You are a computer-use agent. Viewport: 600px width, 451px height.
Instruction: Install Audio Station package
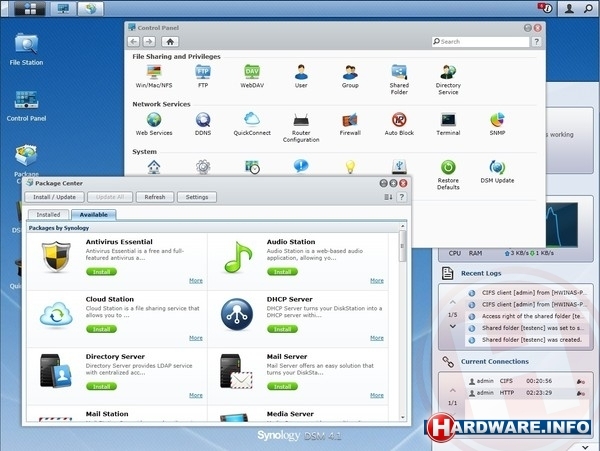coord(282,272)
